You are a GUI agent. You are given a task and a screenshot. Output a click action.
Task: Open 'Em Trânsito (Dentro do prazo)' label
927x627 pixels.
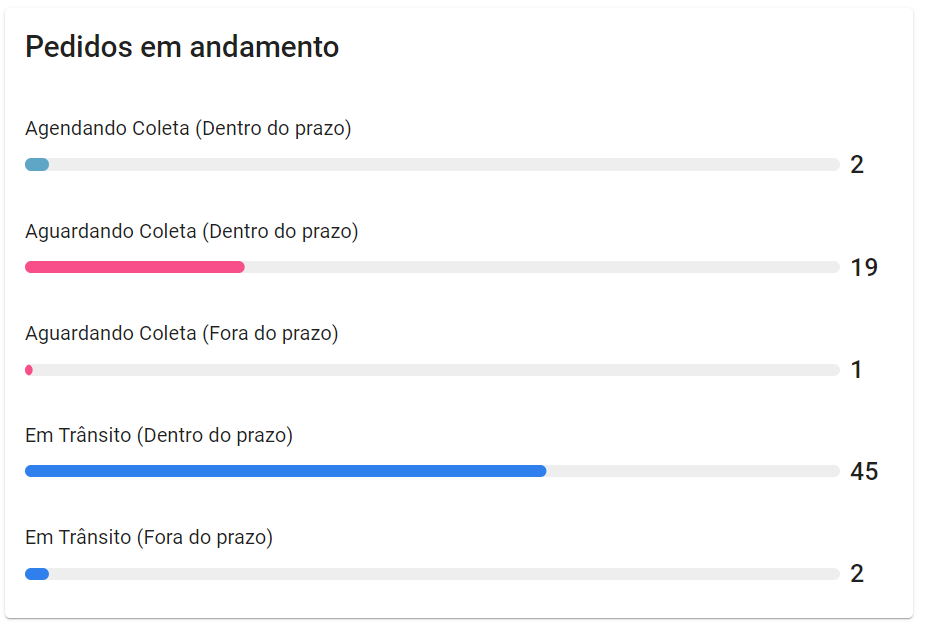[x=159, y=436]
